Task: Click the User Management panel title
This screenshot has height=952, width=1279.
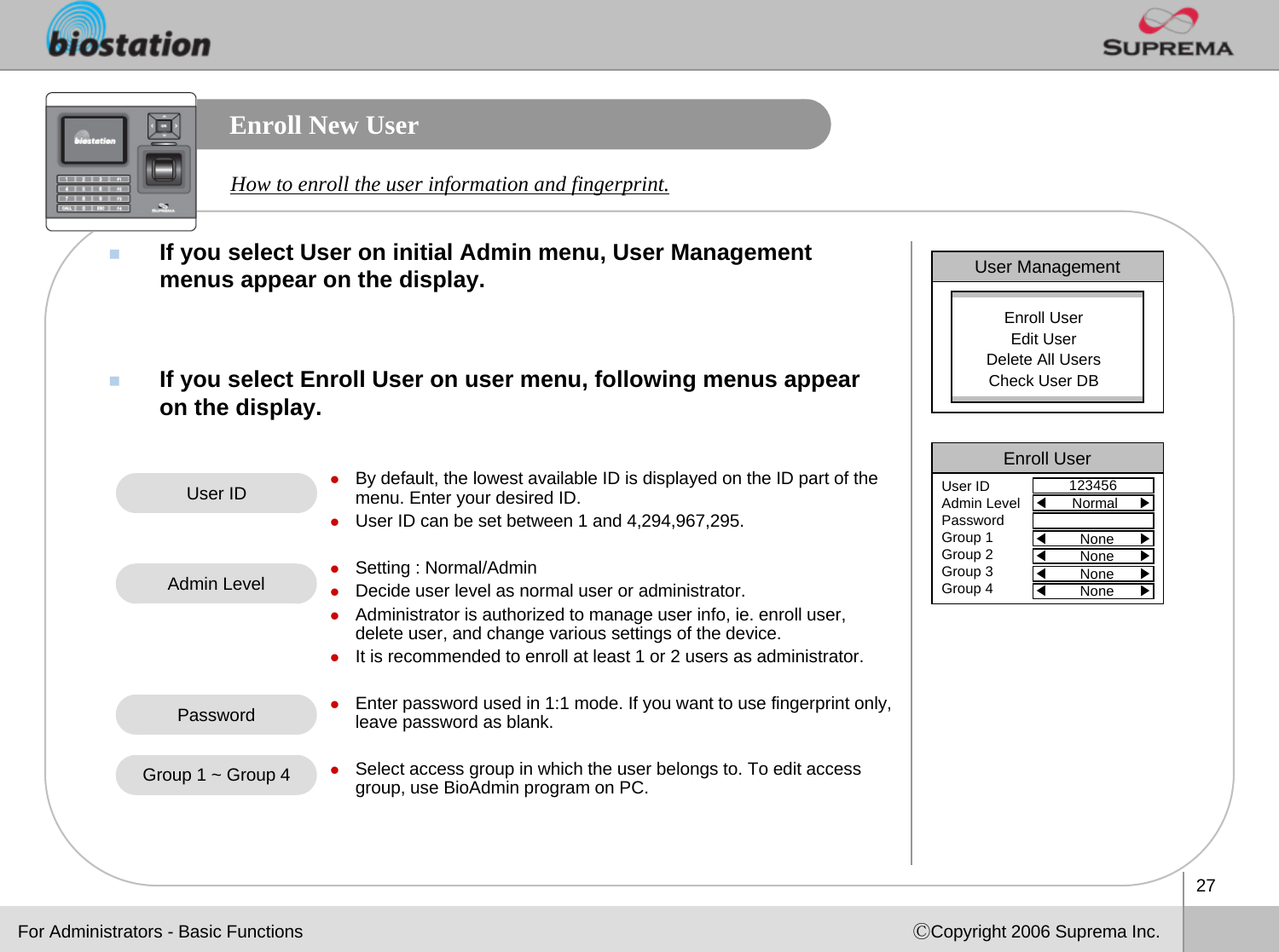Action: click(x=1047, y=267)
